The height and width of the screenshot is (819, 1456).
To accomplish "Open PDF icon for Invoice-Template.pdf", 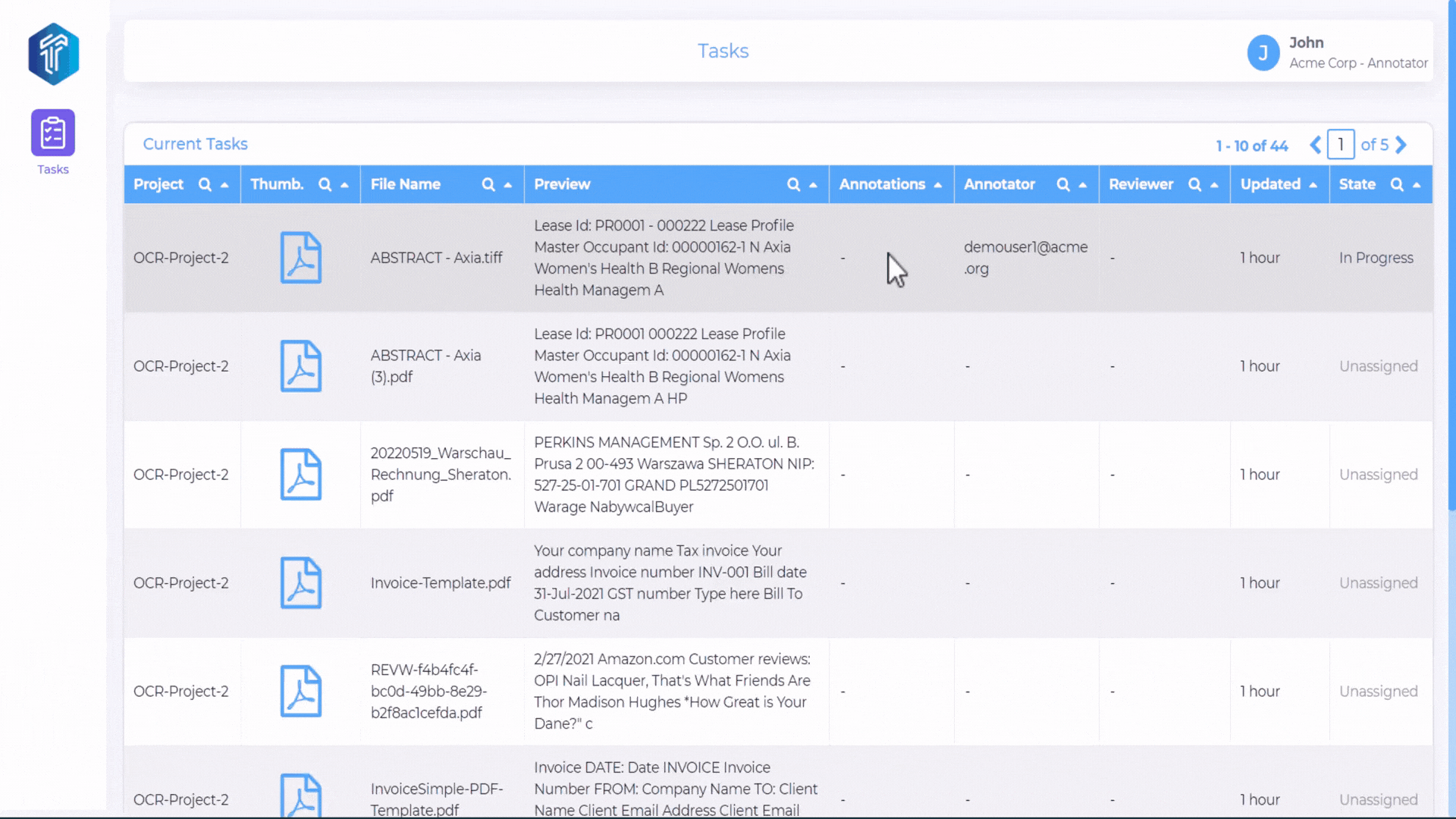I will [301, 583].
